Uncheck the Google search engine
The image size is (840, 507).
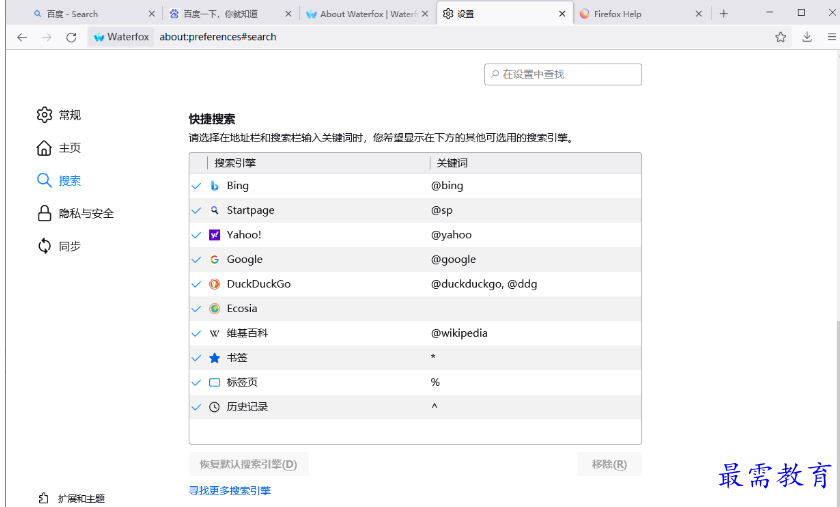[x=196, y=259]
